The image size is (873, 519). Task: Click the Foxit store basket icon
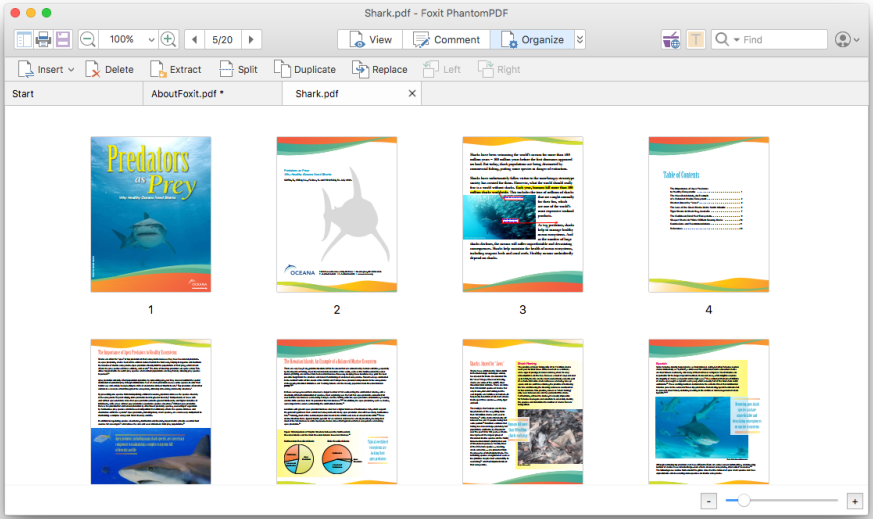click(671, 40)
